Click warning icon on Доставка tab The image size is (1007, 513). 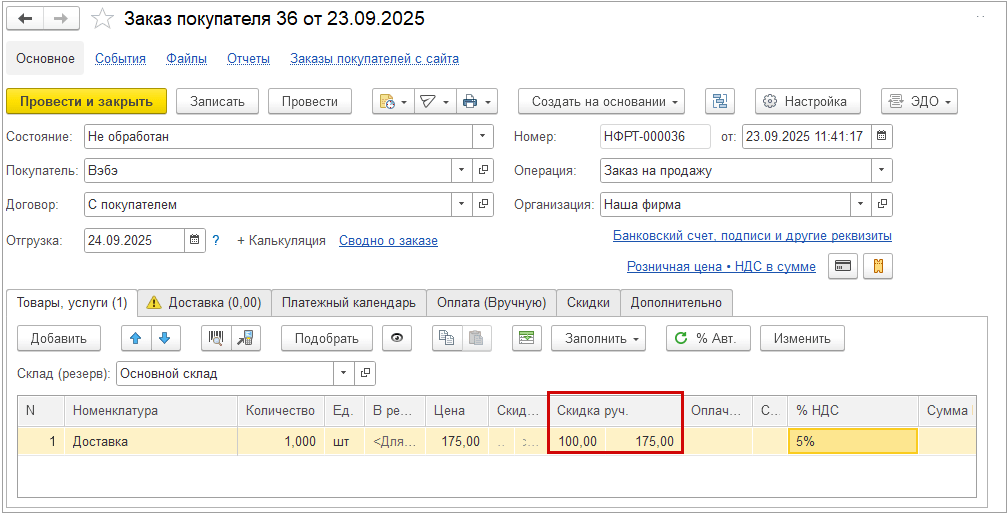coord(153,302)
